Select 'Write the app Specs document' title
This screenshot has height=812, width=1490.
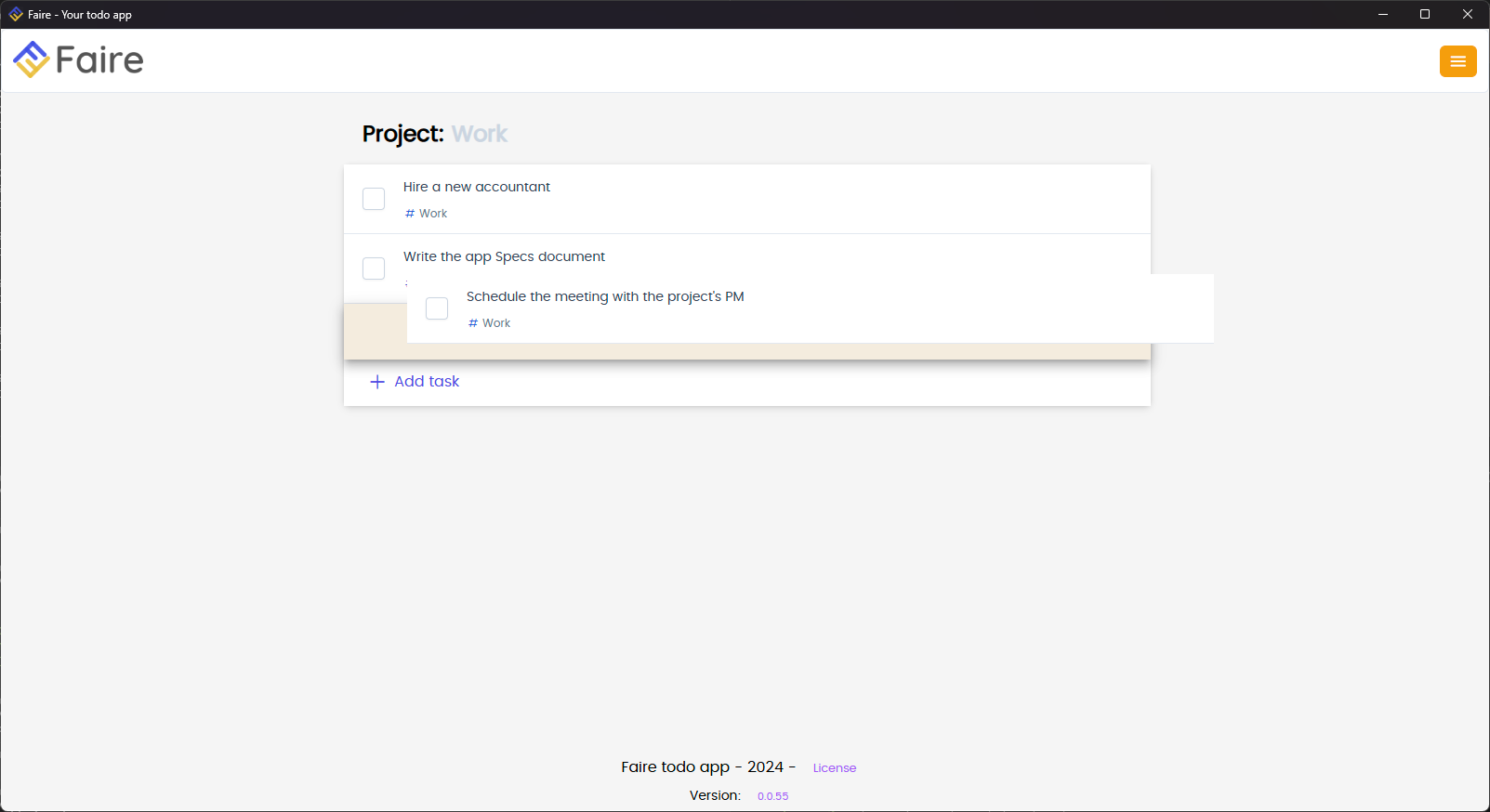[x=504, y=256]
